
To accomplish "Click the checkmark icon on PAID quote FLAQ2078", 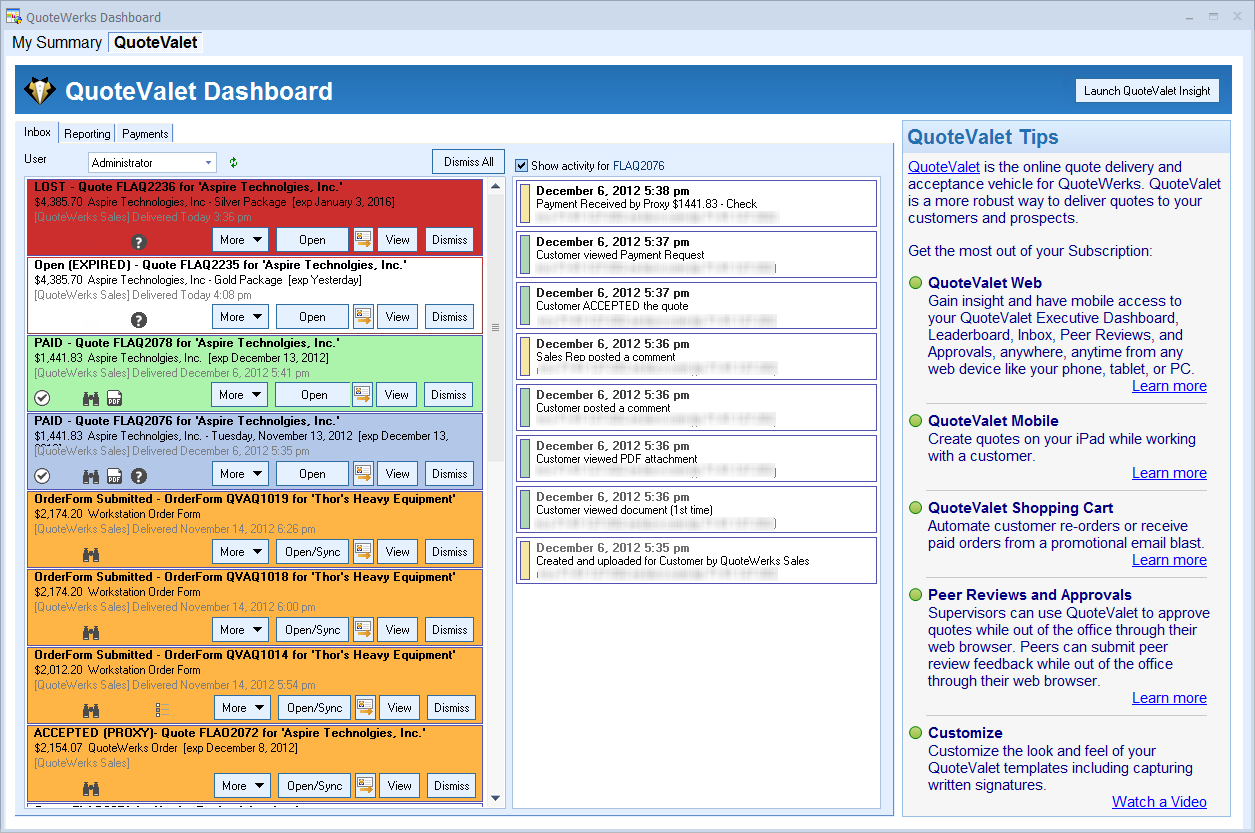I will [x=42, y=397].
